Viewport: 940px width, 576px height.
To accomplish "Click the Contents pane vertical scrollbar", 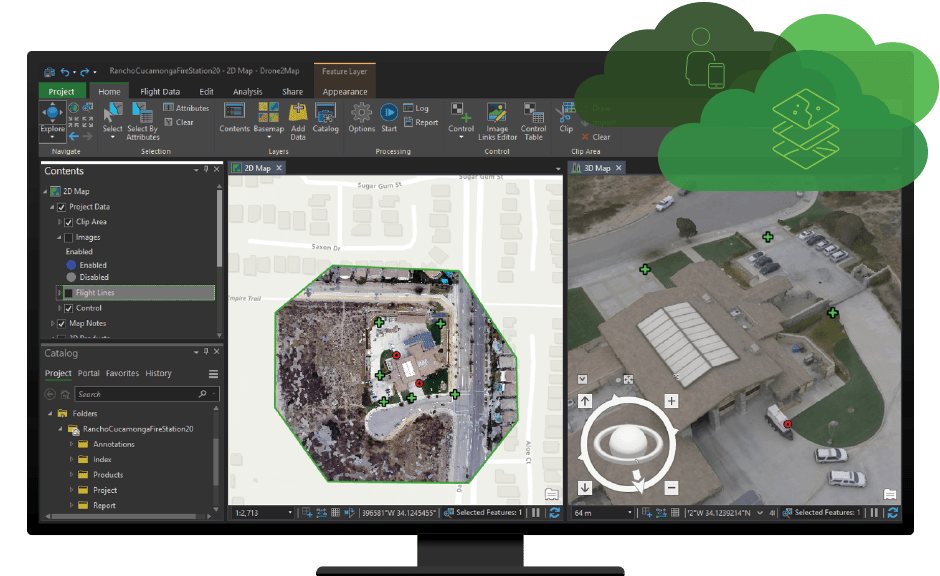I will [x=219, y=228].
